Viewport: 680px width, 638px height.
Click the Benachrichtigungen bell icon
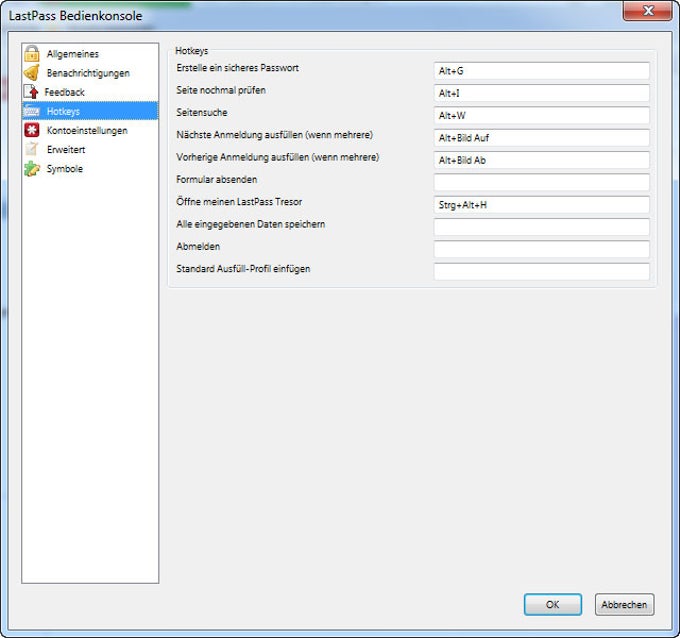pyautogui.click(x=32, y=73)
